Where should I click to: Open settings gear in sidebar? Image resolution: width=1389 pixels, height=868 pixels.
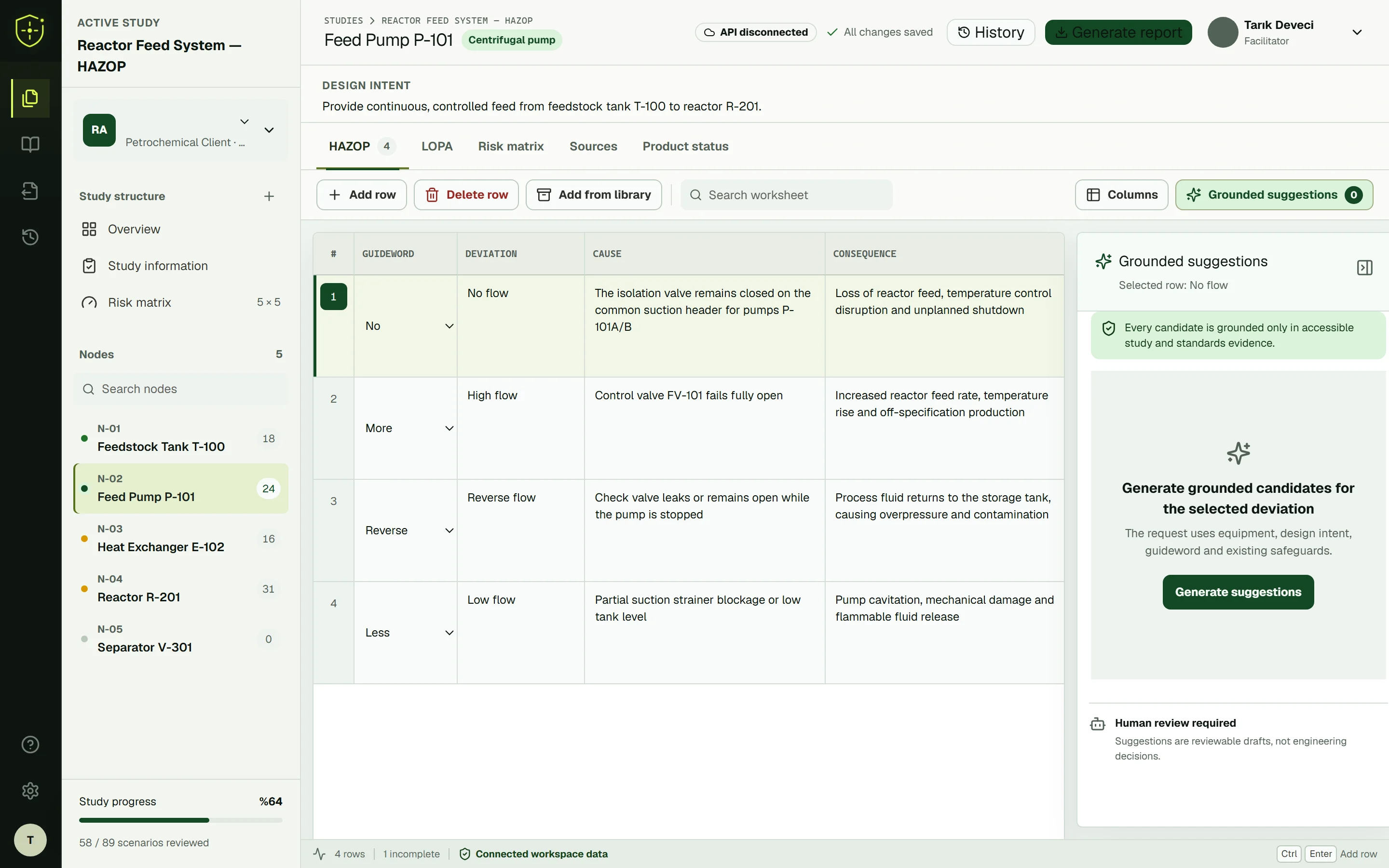click(30, 791)
